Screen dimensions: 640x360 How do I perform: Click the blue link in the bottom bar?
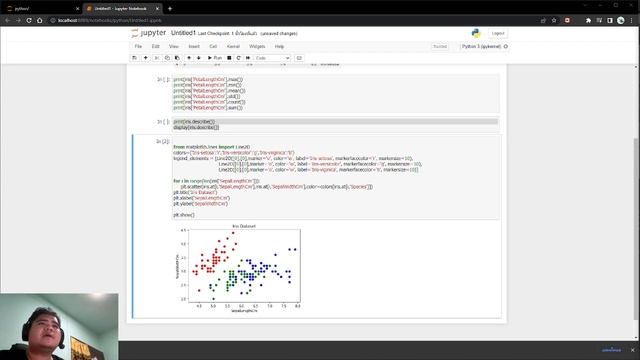611,350
